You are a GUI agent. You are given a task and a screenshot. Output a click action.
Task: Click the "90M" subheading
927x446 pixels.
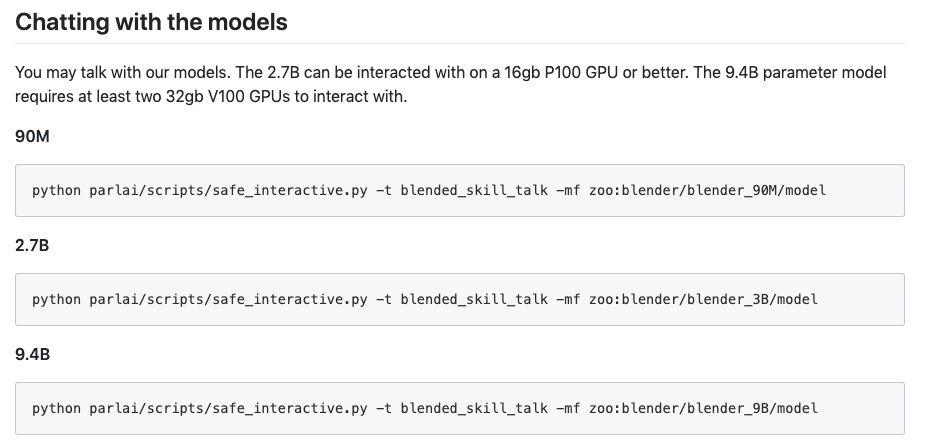pos(32,136)
